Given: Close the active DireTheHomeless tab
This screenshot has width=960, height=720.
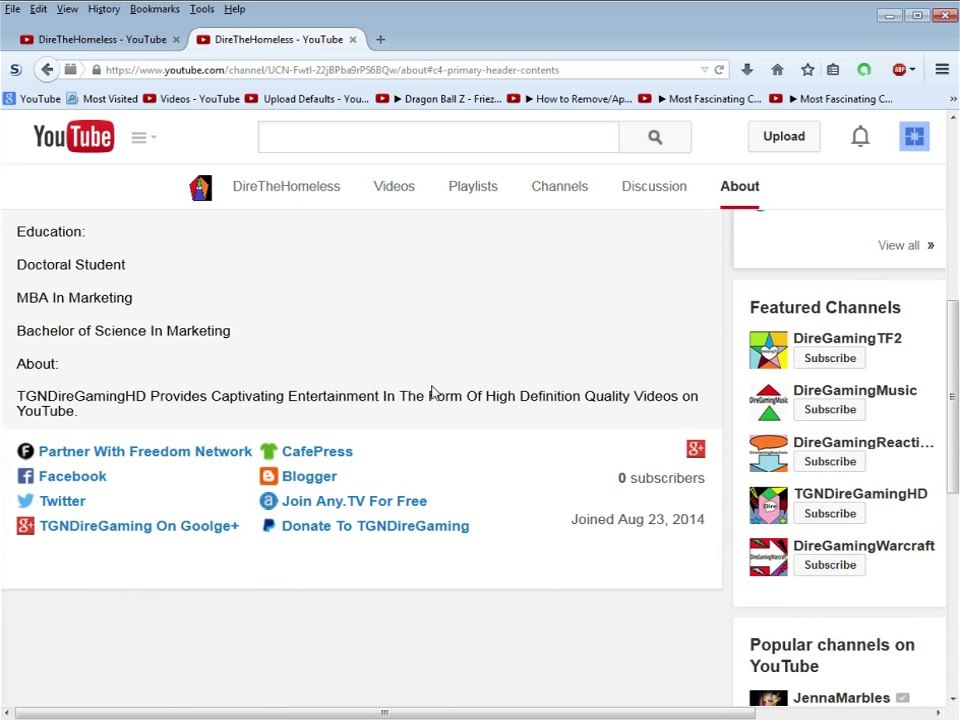Looking at the screenshot, I should coord(353,40).
